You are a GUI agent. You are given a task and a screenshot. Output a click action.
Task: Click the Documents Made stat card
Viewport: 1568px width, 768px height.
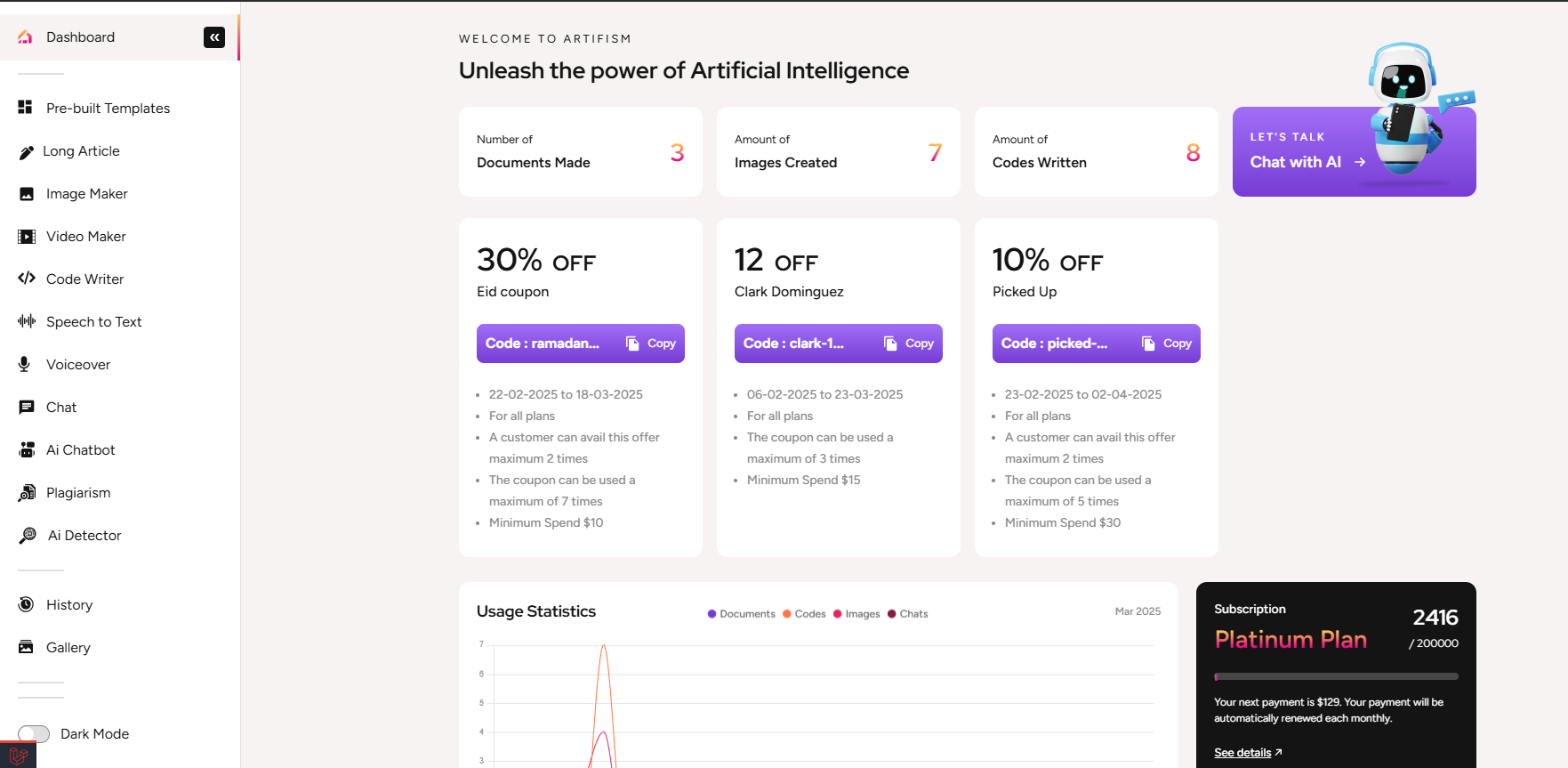[x=580, y=152]
